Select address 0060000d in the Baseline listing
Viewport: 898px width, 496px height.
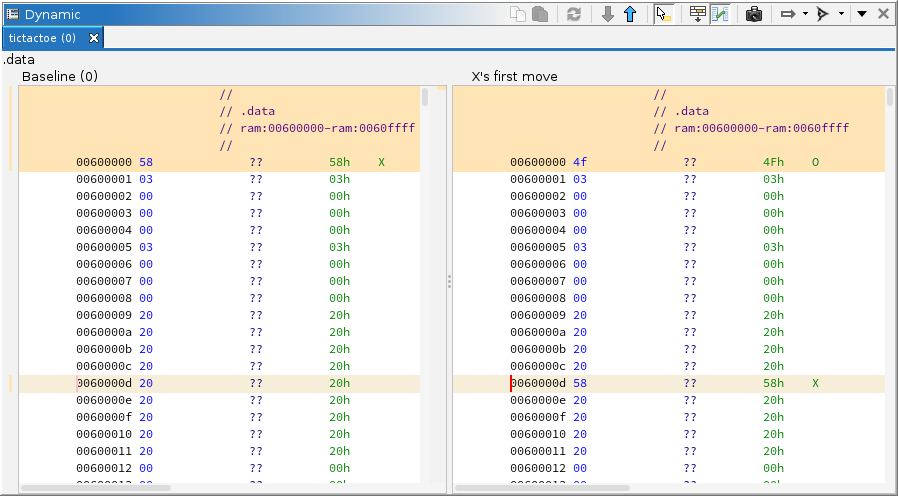point(103,383)
